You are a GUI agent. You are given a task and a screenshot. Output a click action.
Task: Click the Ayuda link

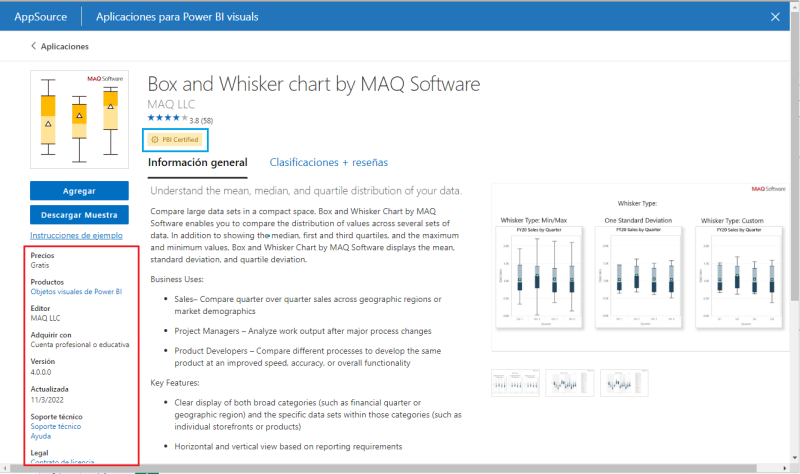pyautogui.click(x=41, y=436)
